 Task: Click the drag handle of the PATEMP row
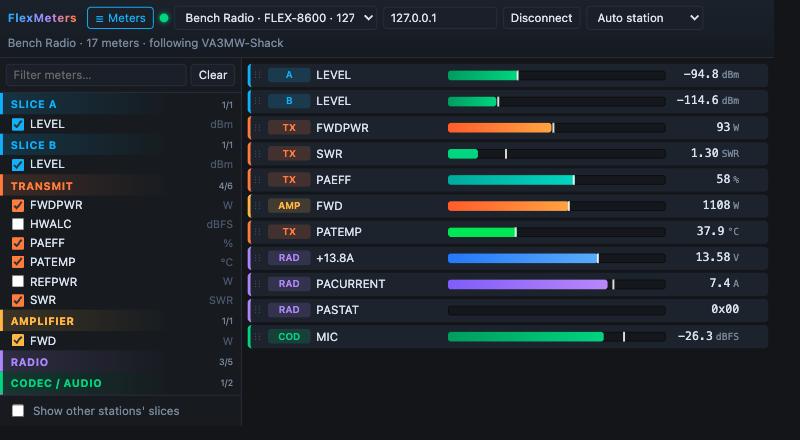(x=258, y=232)
